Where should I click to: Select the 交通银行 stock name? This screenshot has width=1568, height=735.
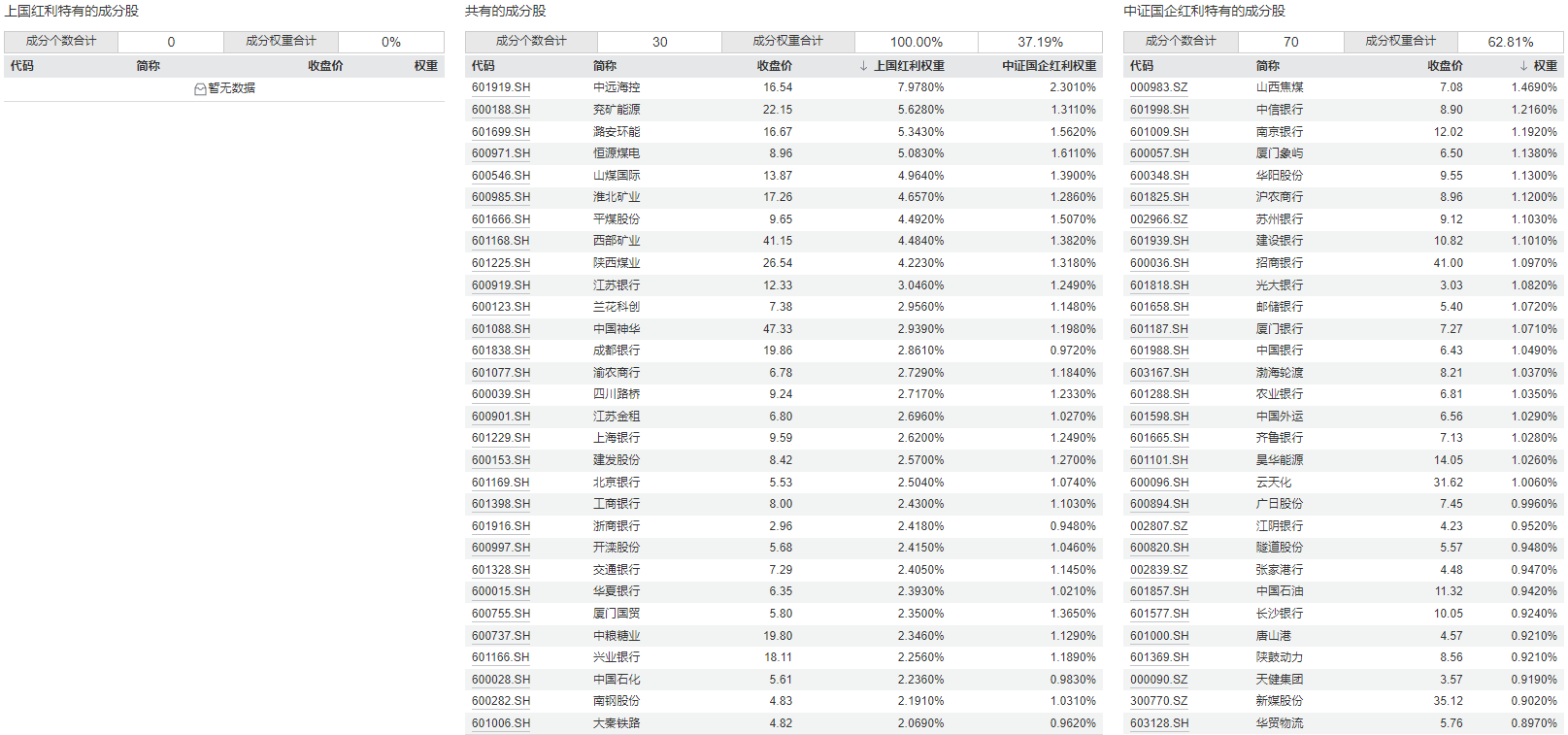(617, 570)
